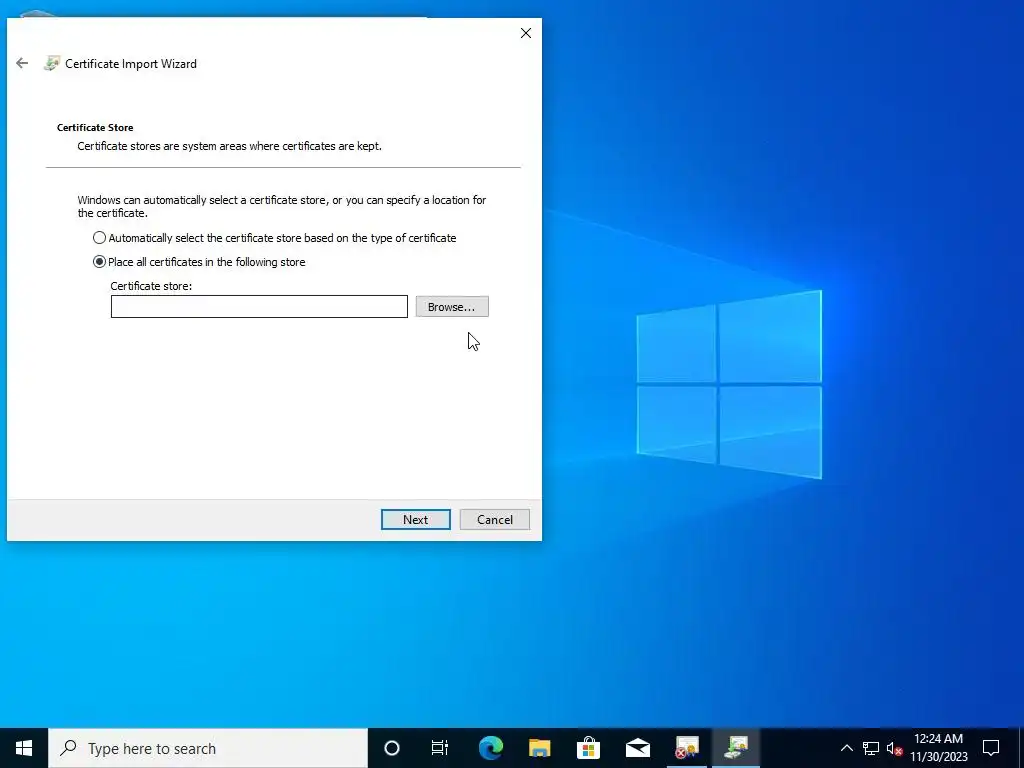Screen dimensions: 1024x768
Task: Open the clock showing 12:24 AM
Action: point(938,748)
